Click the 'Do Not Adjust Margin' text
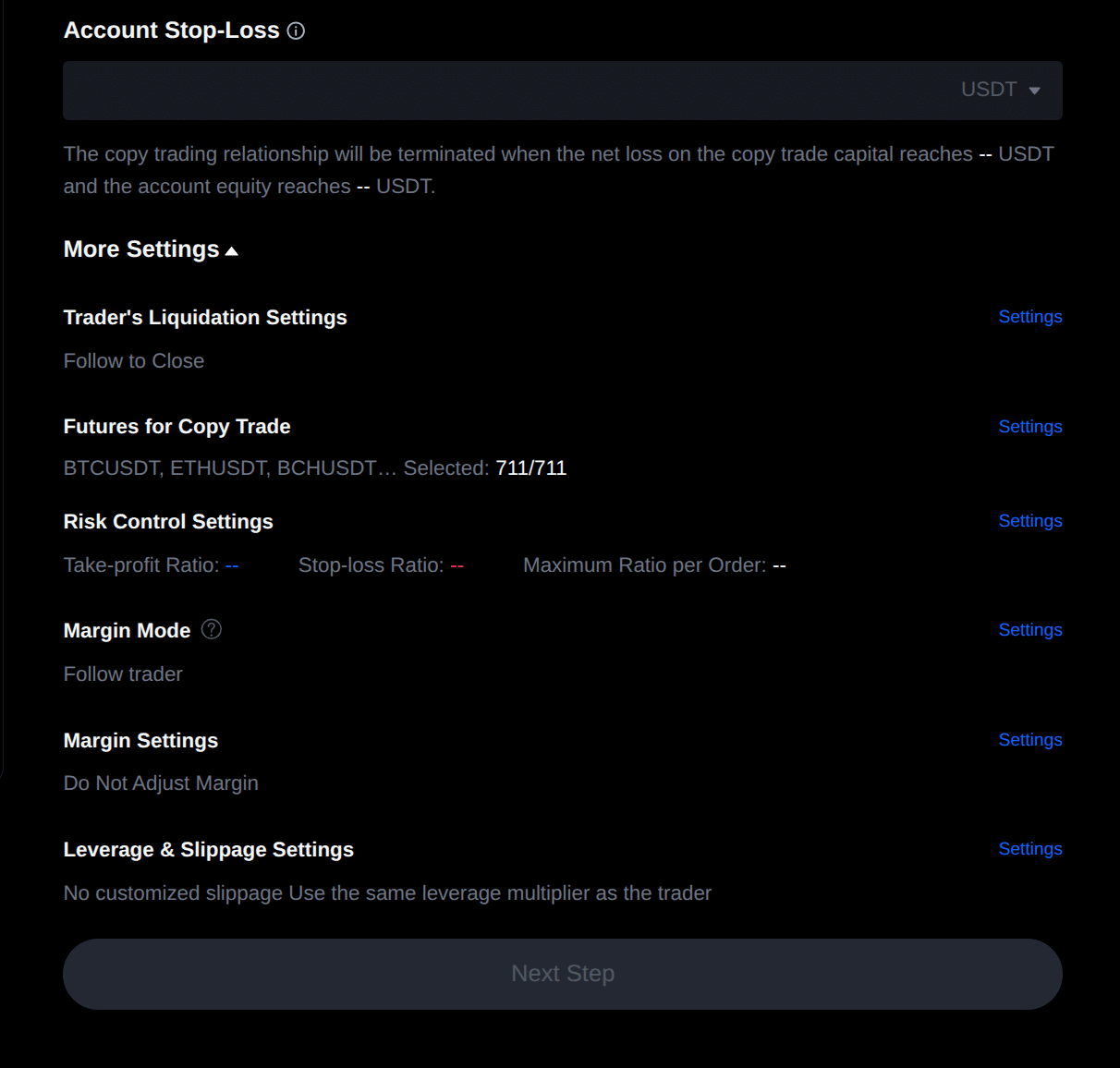The height and width of the screenshot is (1068, 1120). click(x=161, y=783)
